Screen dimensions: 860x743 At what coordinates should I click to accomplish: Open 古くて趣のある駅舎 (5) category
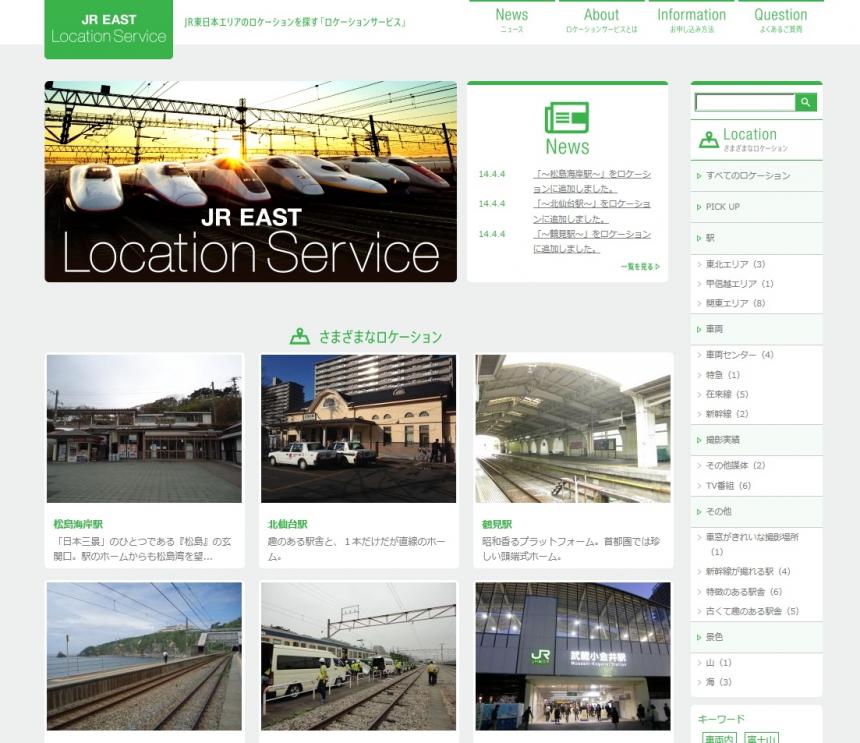(752, 611)
